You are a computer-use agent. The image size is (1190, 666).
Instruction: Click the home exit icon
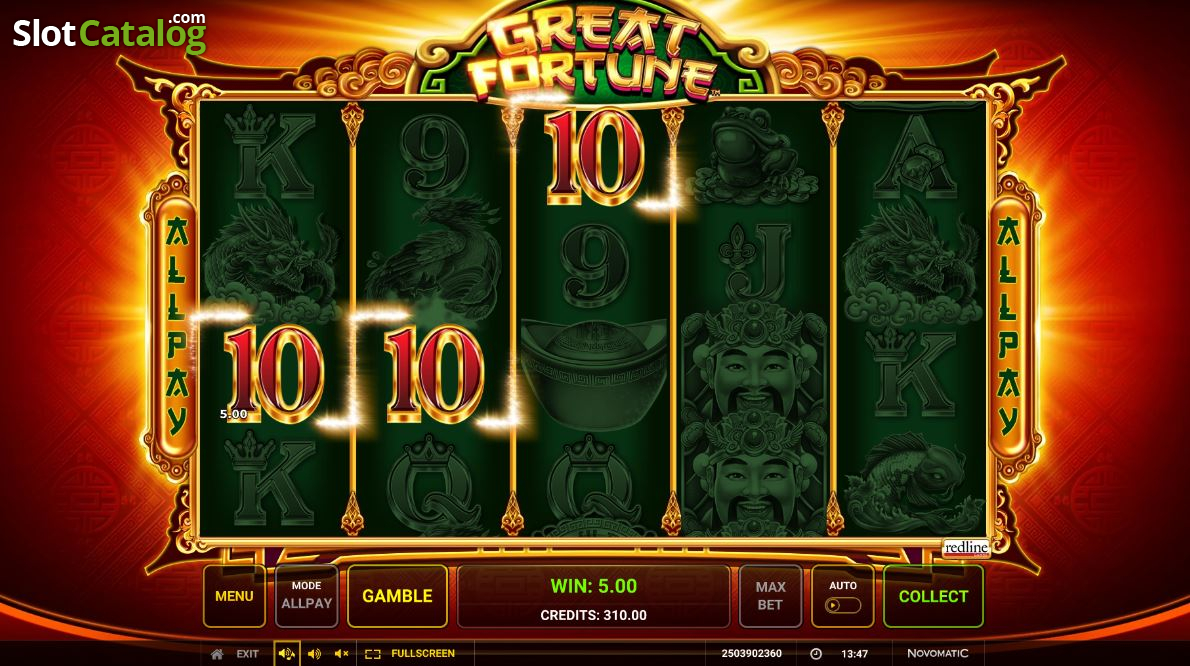217,653
